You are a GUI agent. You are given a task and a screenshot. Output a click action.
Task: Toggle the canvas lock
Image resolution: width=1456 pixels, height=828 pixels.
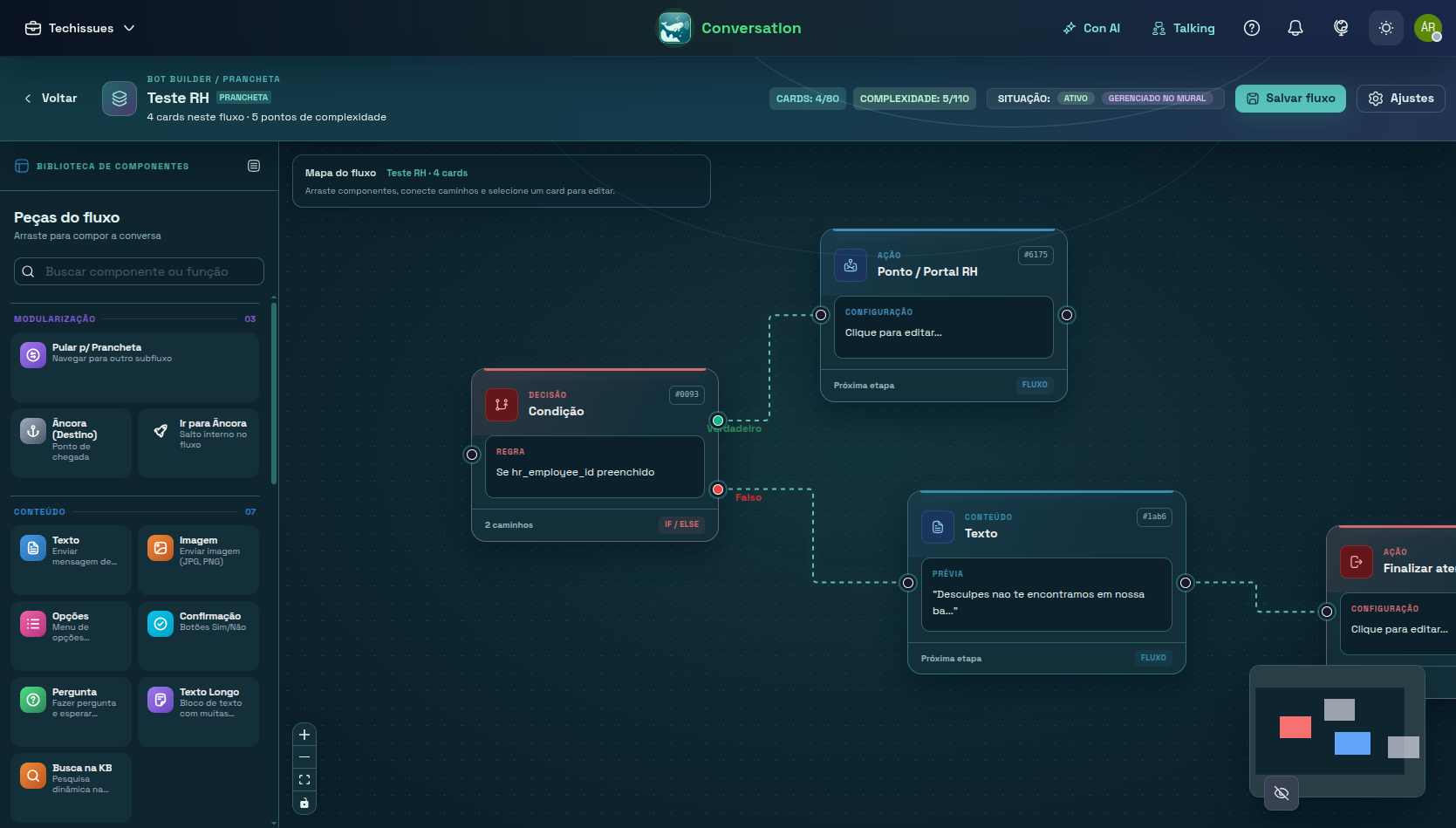(x=304, y=803)
